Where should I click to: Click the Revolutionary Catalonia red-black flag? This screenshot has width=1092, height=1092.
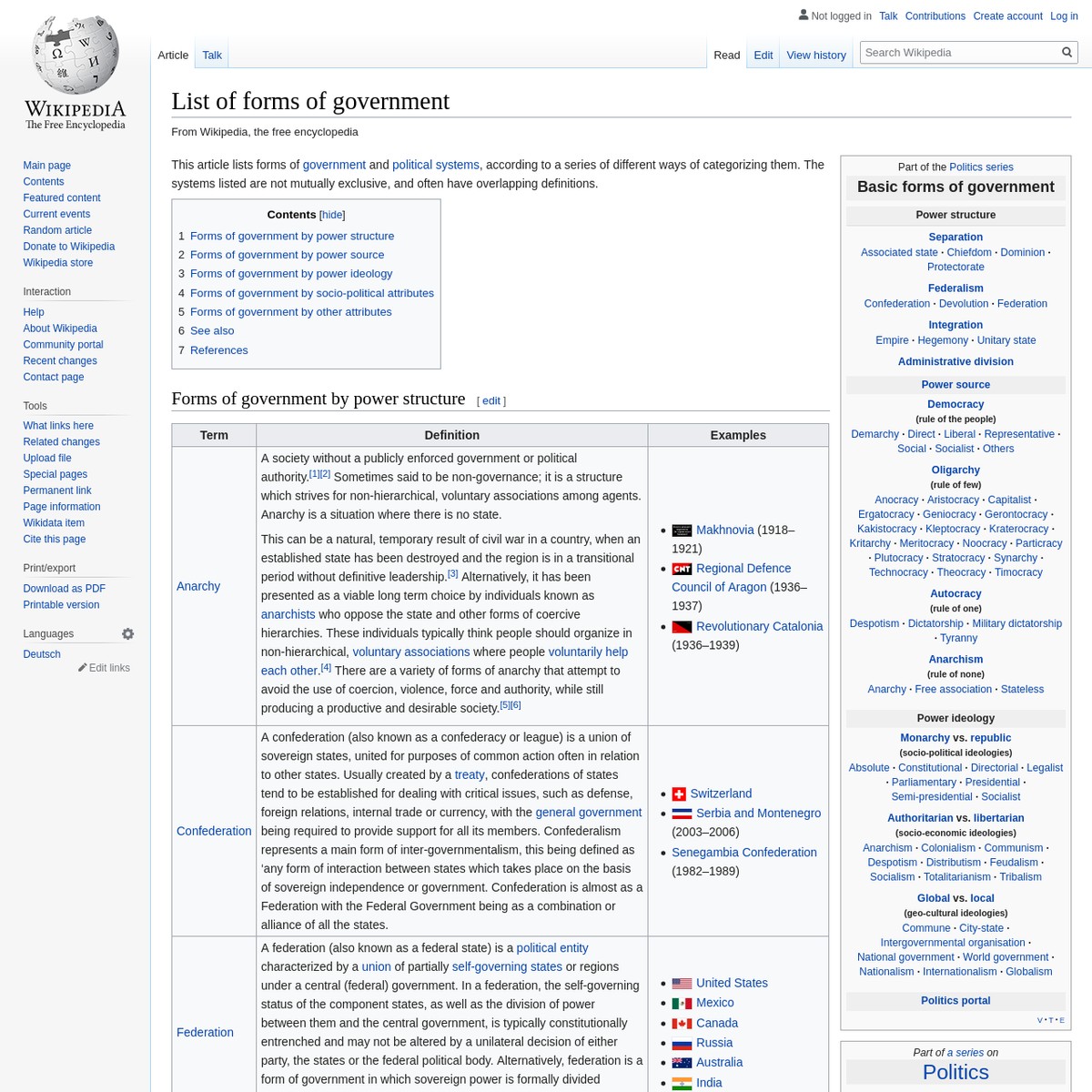682,627
